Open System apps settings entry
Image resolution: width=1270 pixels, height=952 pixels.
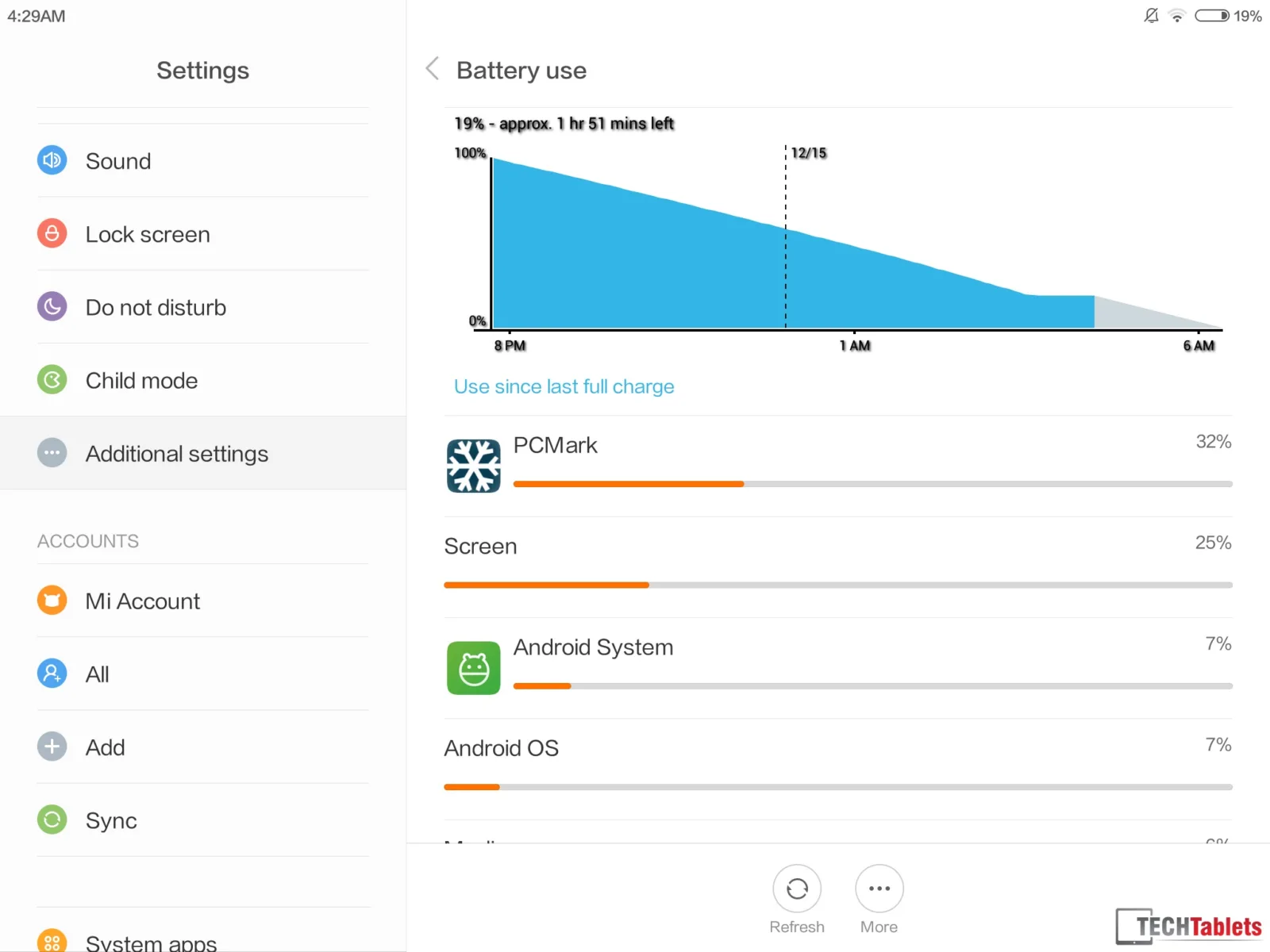pyautogui.click(x=203, y=936)
